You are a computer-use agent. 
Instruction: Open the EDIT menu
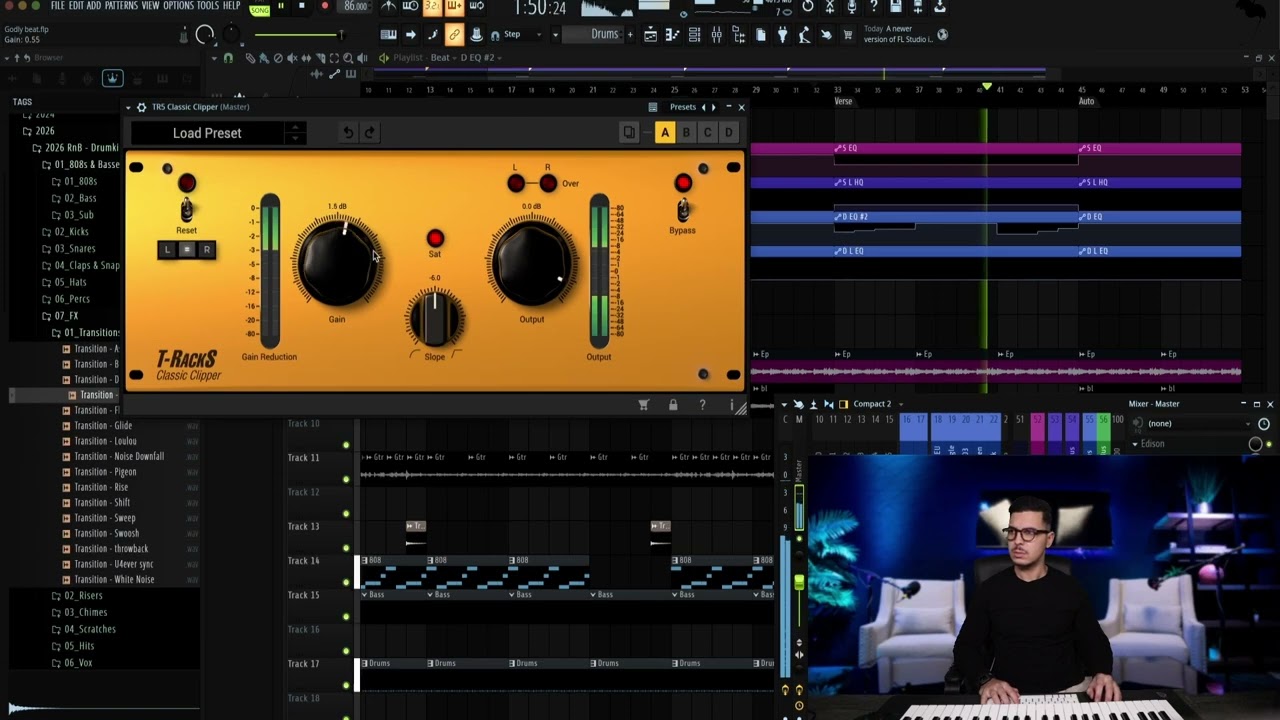(76, 6)
